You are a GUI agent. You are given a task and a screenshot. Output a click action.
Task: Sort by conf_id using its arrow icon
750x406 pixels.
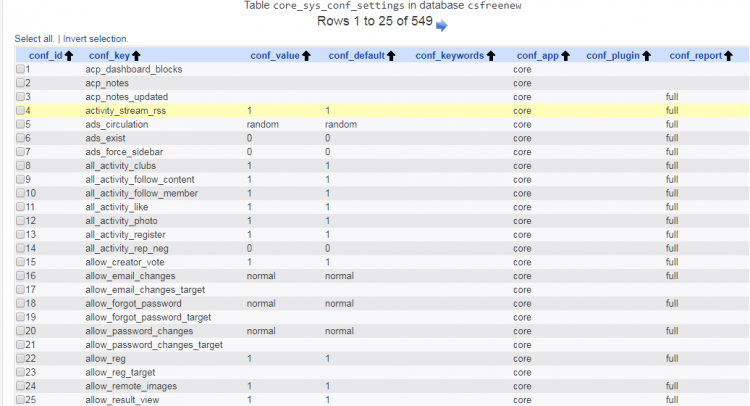[x=69, y=55]
